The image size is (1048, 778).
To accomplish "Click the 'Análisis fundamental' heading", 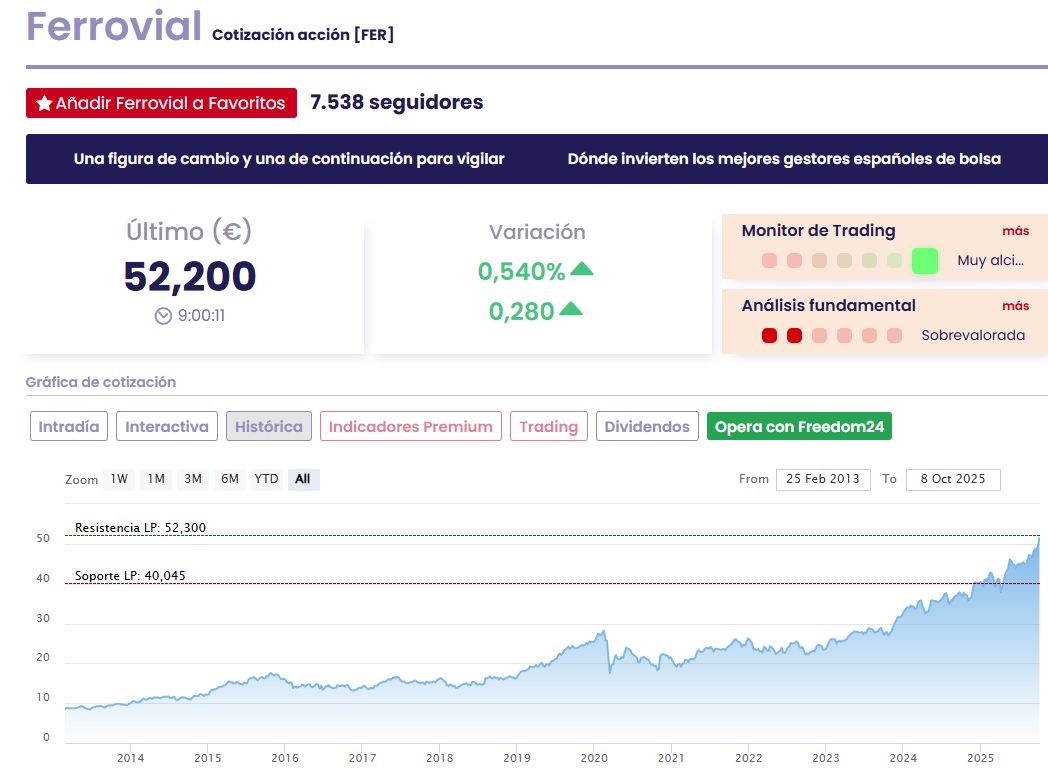I will (829, 305).
